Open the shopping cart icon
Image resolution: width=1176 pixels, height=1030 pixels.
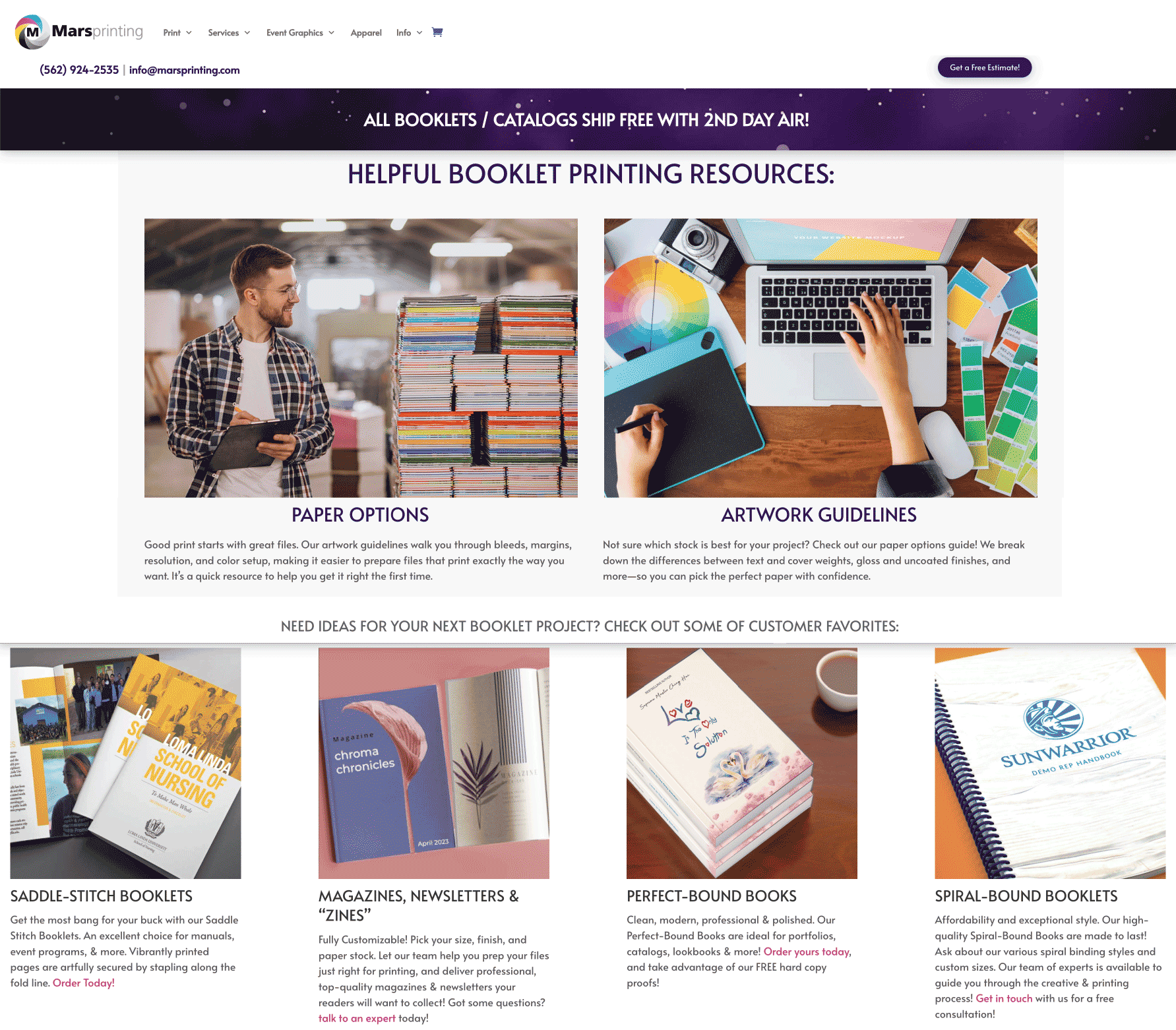coord(437,32)
